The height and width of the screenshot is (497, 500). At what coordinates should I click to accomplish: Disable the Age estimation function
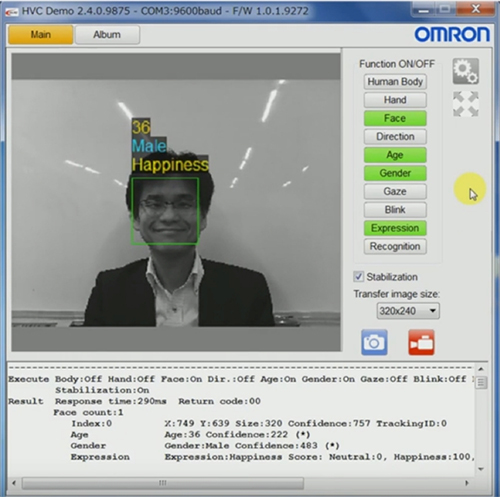coord(395,155)
